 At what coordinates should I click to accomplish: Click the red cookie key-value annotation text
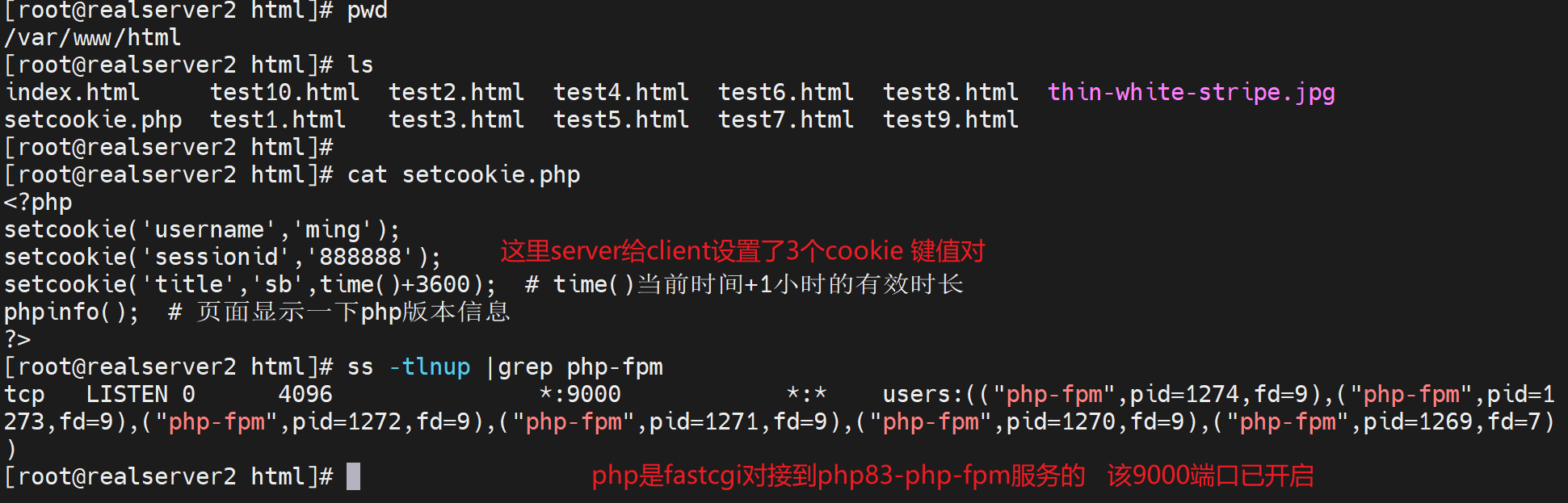coord(742,251)
